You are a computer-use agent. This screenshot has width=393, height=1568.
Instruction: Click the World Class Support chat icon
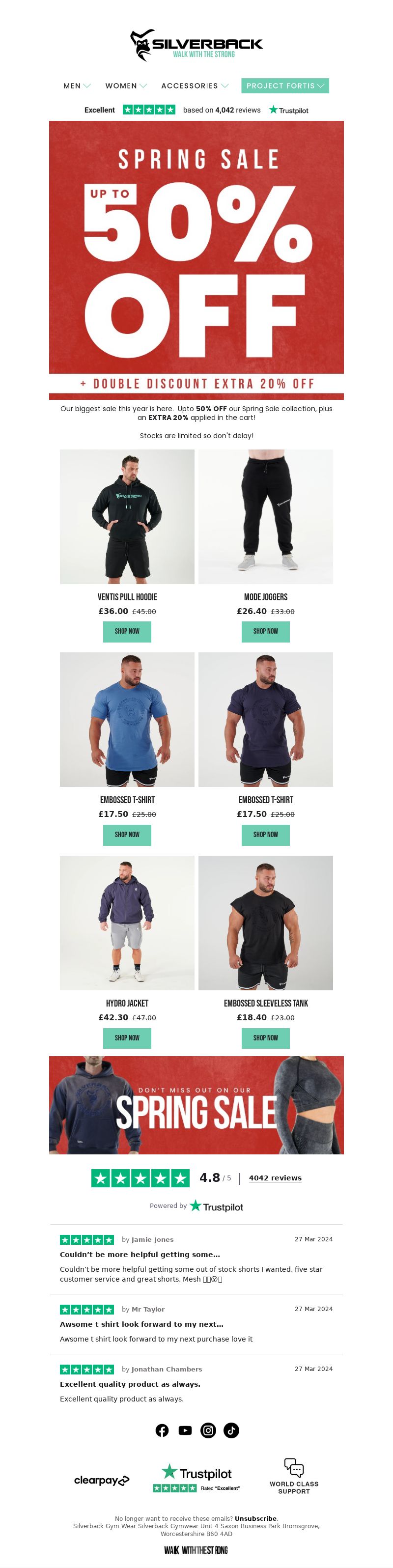coord(294,1467)
